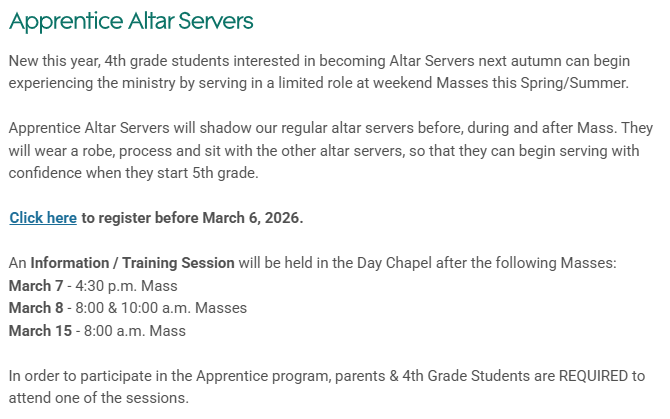Select the bold "Information / Training Session" text

[132, 263]
